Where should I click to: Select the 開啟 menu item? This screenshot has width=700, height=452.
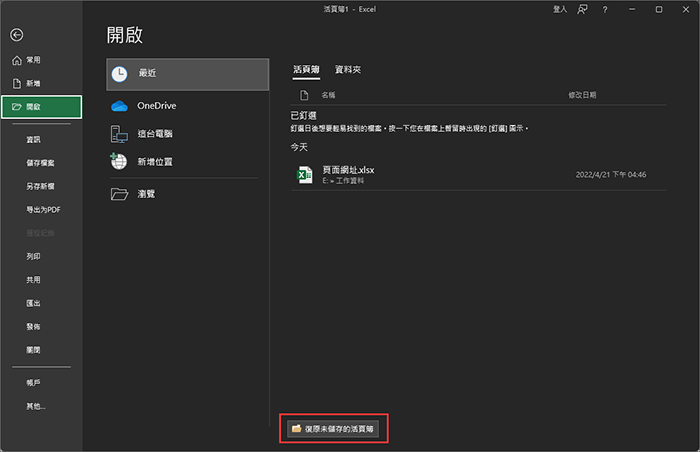pyautogui.click(x=42, y=107)
